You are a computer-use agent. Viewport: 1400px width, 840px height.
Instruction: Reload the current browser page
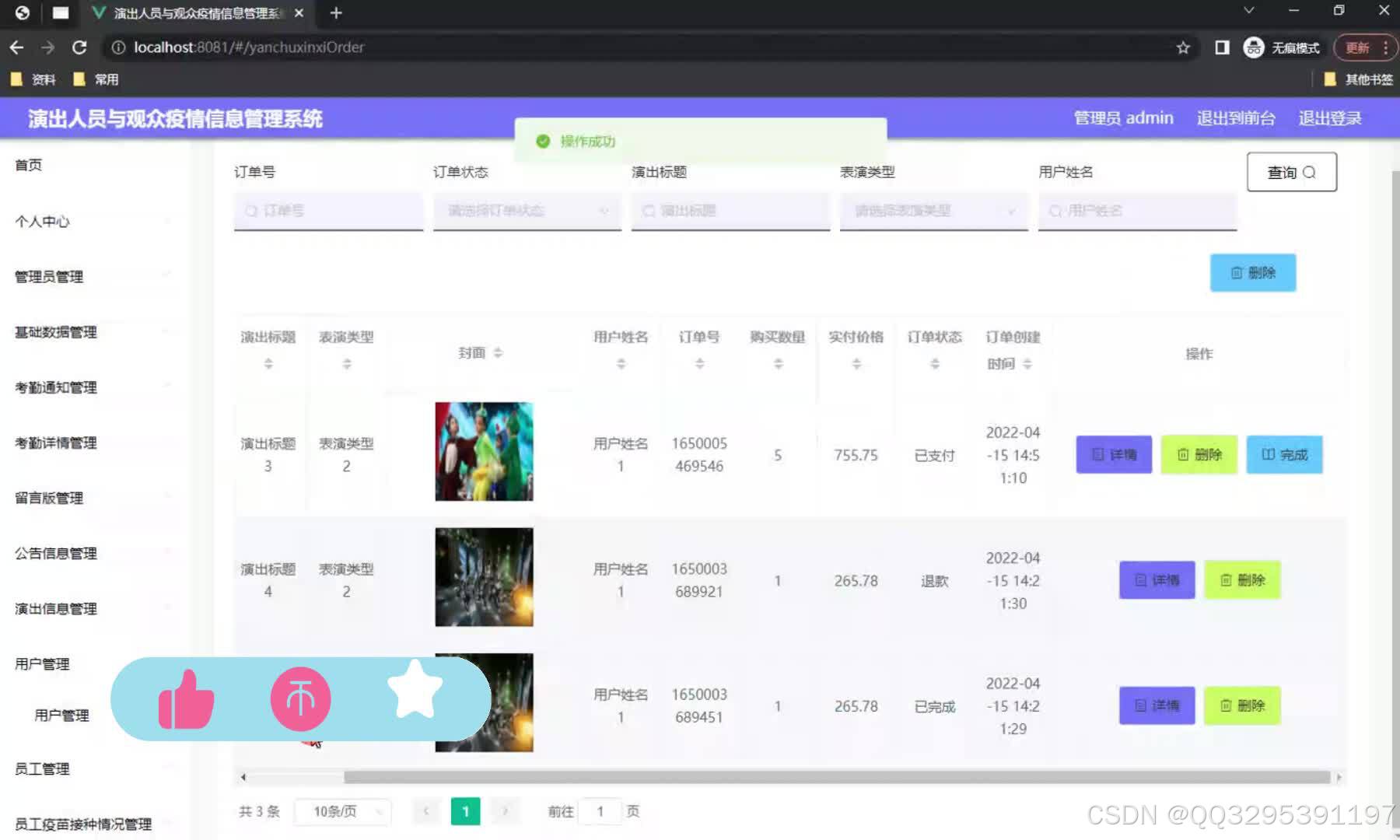[x=79, y=47]
